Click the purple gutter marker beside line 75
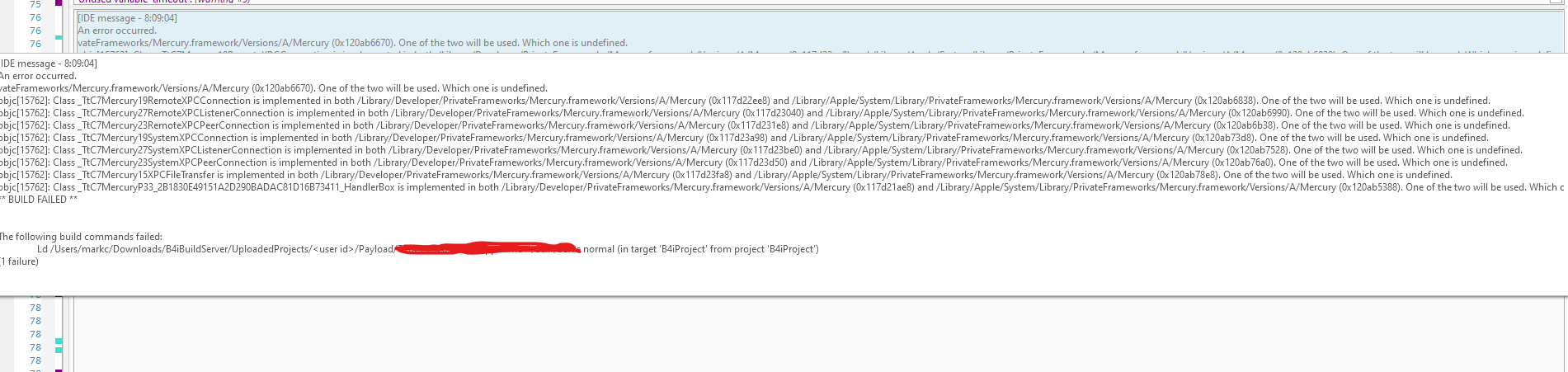Screen dimensions: 1568x372 (x=59, y=3)
